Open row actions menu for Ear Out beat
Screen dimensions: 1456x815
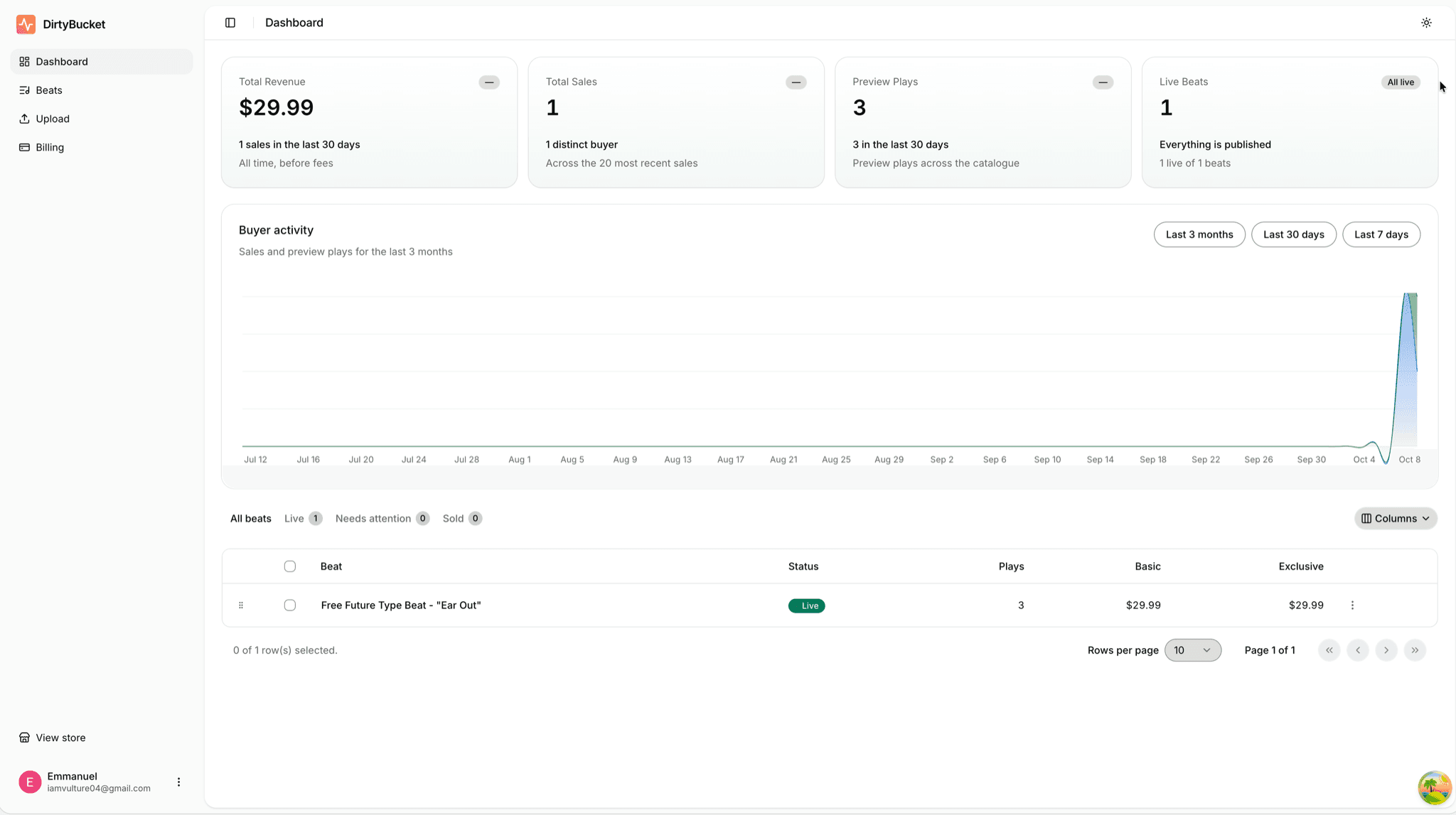coord(1352,605)
